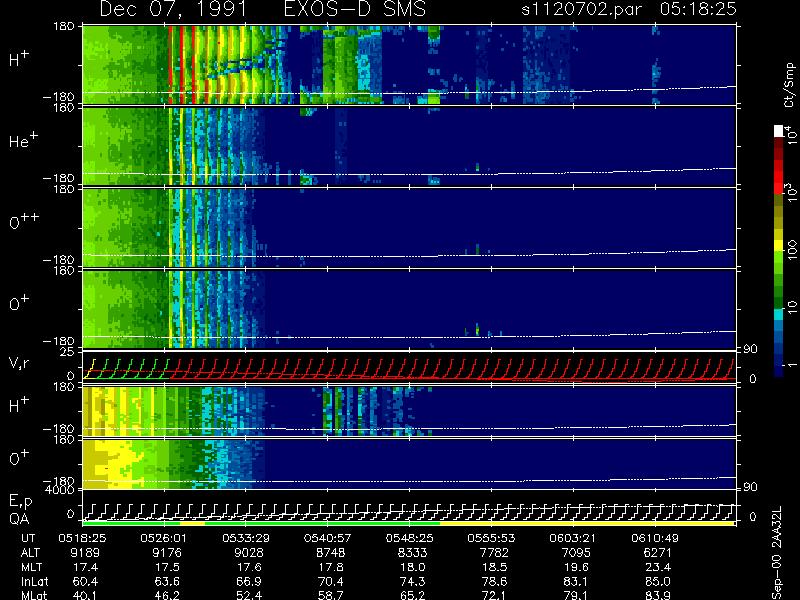Click InLat value '63.6'
The width and height of the screenshot is (800, 600).
(168, 581)
